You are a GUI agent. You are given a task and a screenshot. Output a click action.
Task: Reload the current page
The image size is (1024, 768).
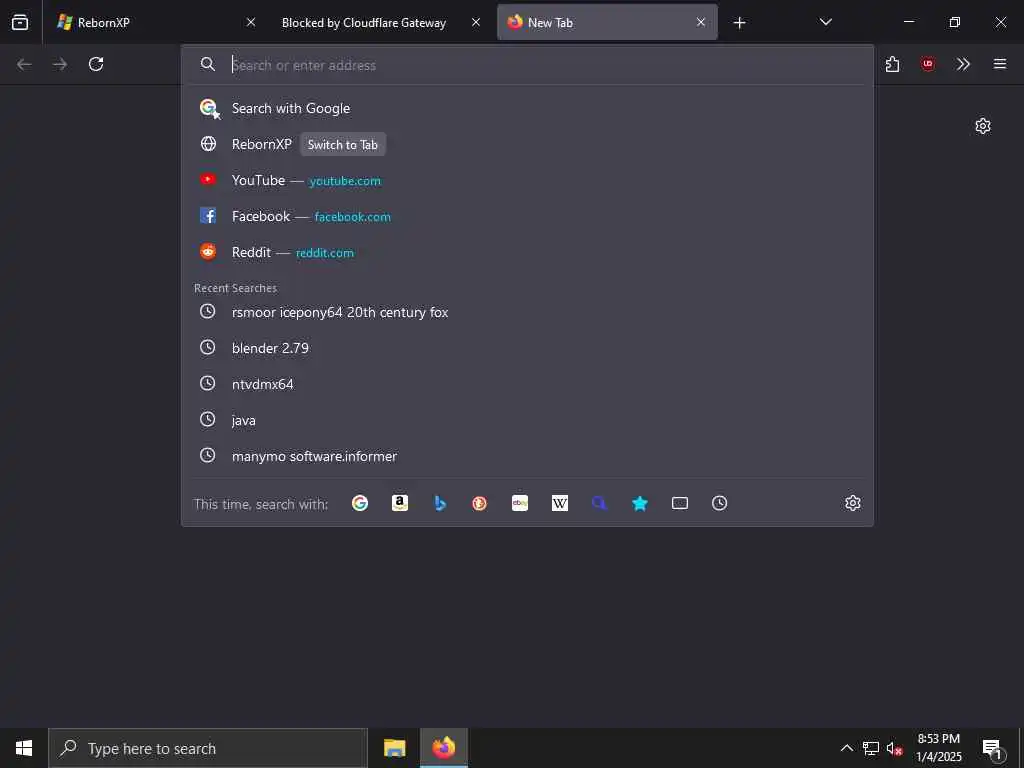click(x=96, y=64)
